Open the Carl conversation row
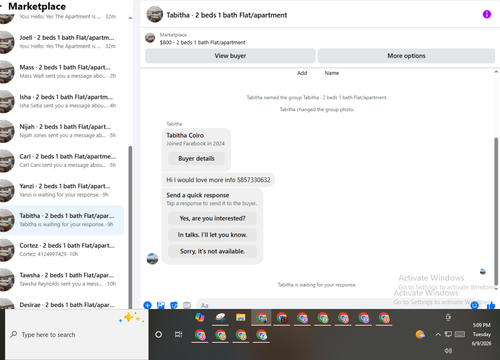 coord(62,161)
